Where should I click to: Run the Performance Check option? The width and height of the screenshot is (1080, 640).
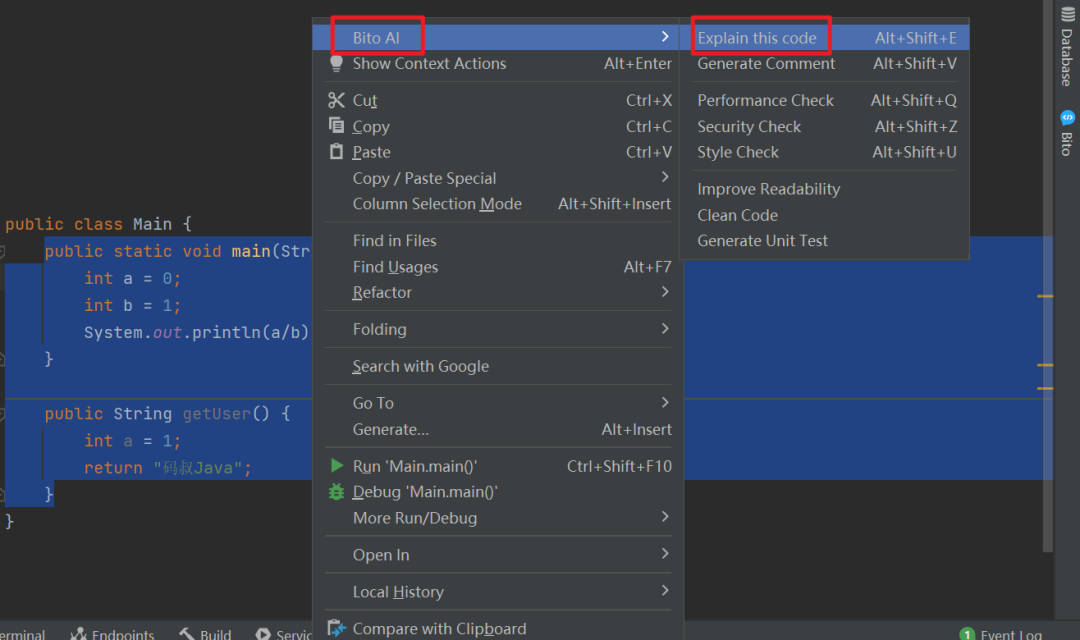point(824,101)
